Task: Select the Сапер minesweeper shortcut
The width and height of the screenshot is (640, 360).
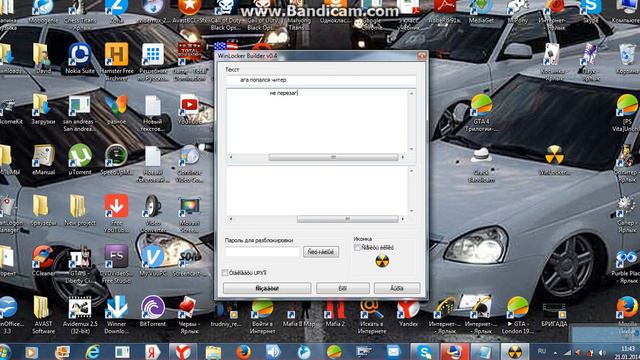Action: tap(626, 214)
